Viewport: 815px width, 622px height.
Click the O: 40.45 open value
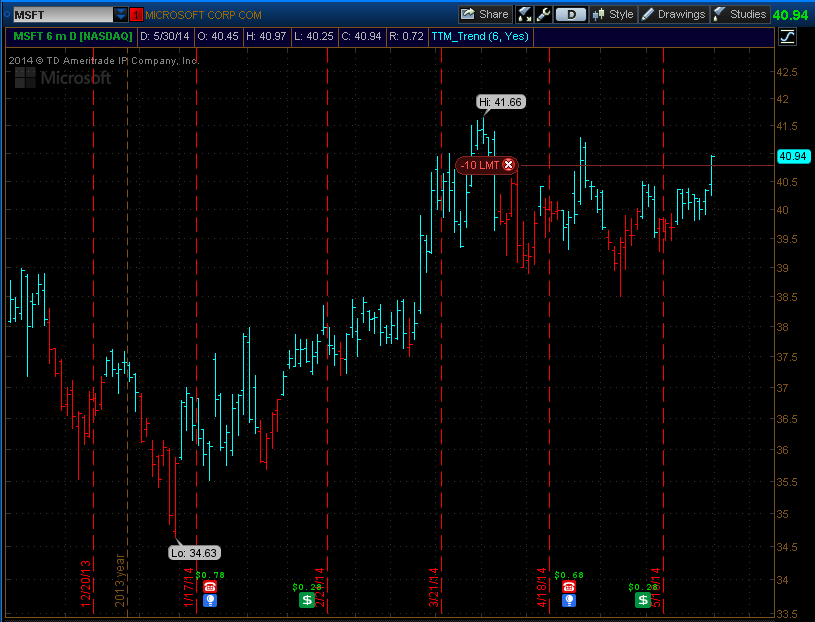pos(218,36)
